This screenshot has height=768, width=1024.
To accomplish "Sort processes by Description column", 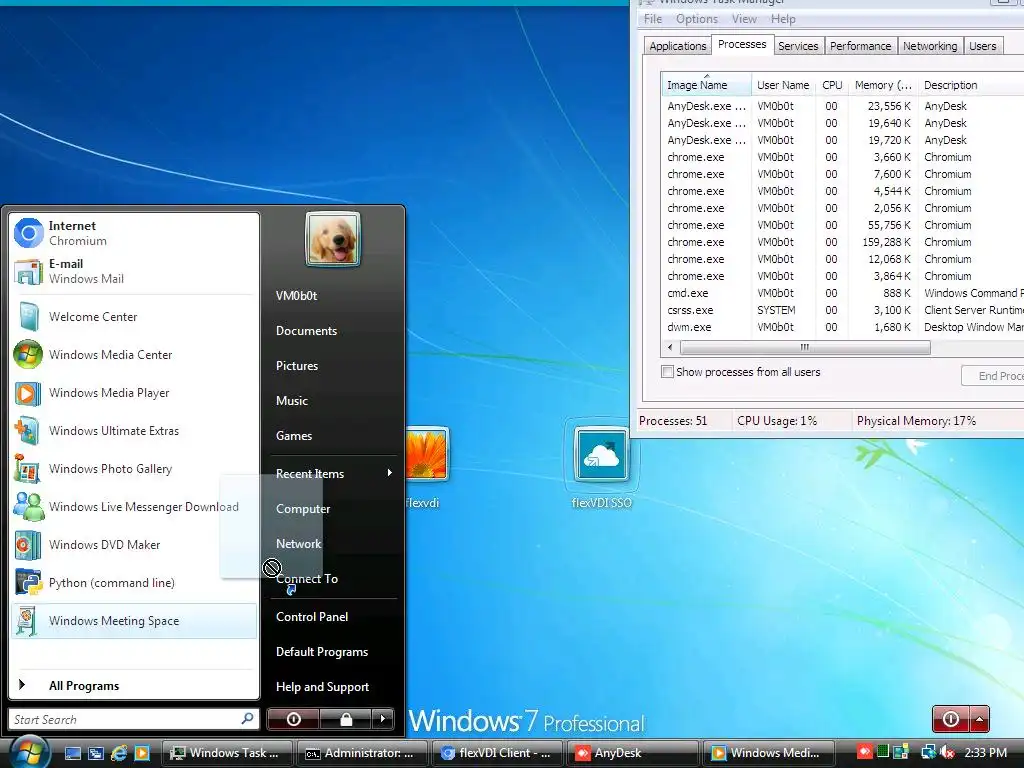I will click(x=970, y=85).
